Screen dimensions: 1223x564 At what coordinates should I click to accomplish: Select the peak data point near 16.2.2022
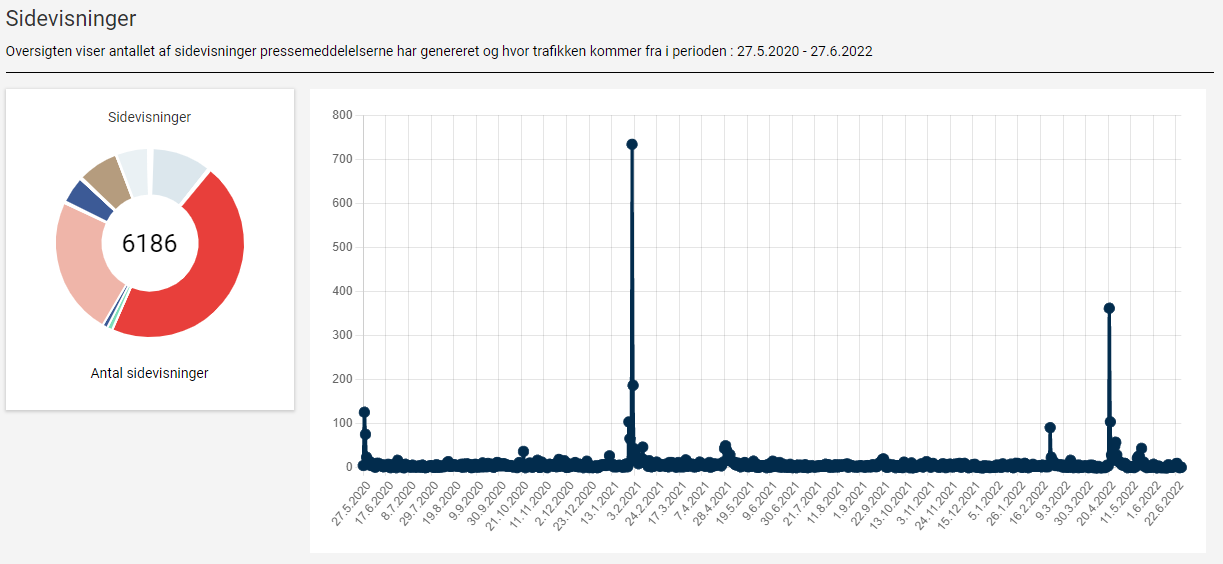pyautogui.click(x=1050, y=427)
